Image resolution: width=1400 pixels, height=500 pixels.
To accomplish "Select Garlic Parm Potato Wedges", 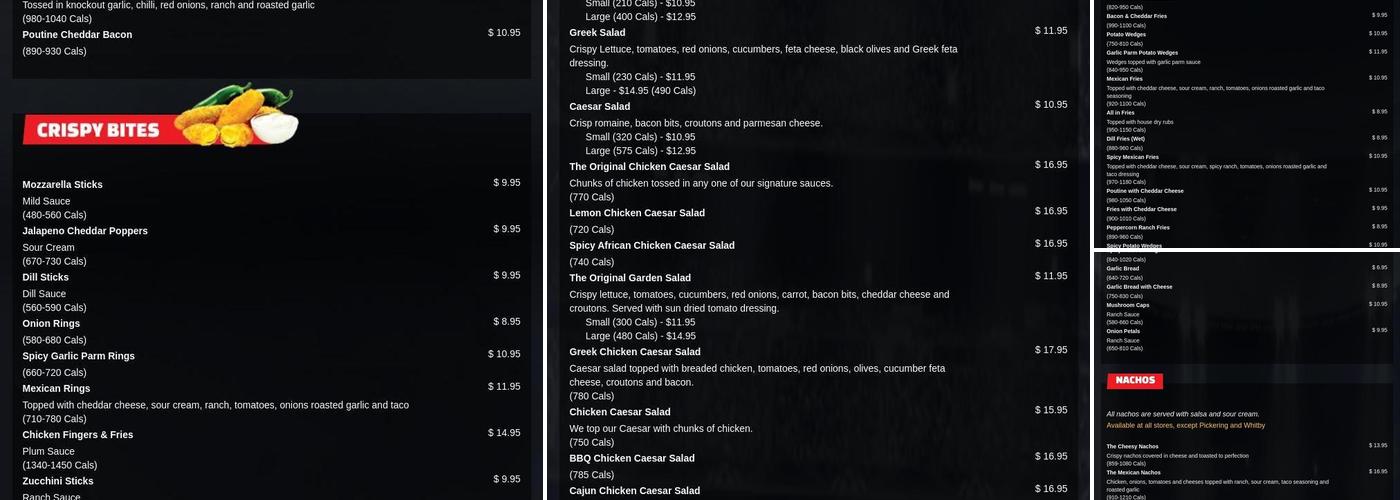I will click(x=1142, y=52).
